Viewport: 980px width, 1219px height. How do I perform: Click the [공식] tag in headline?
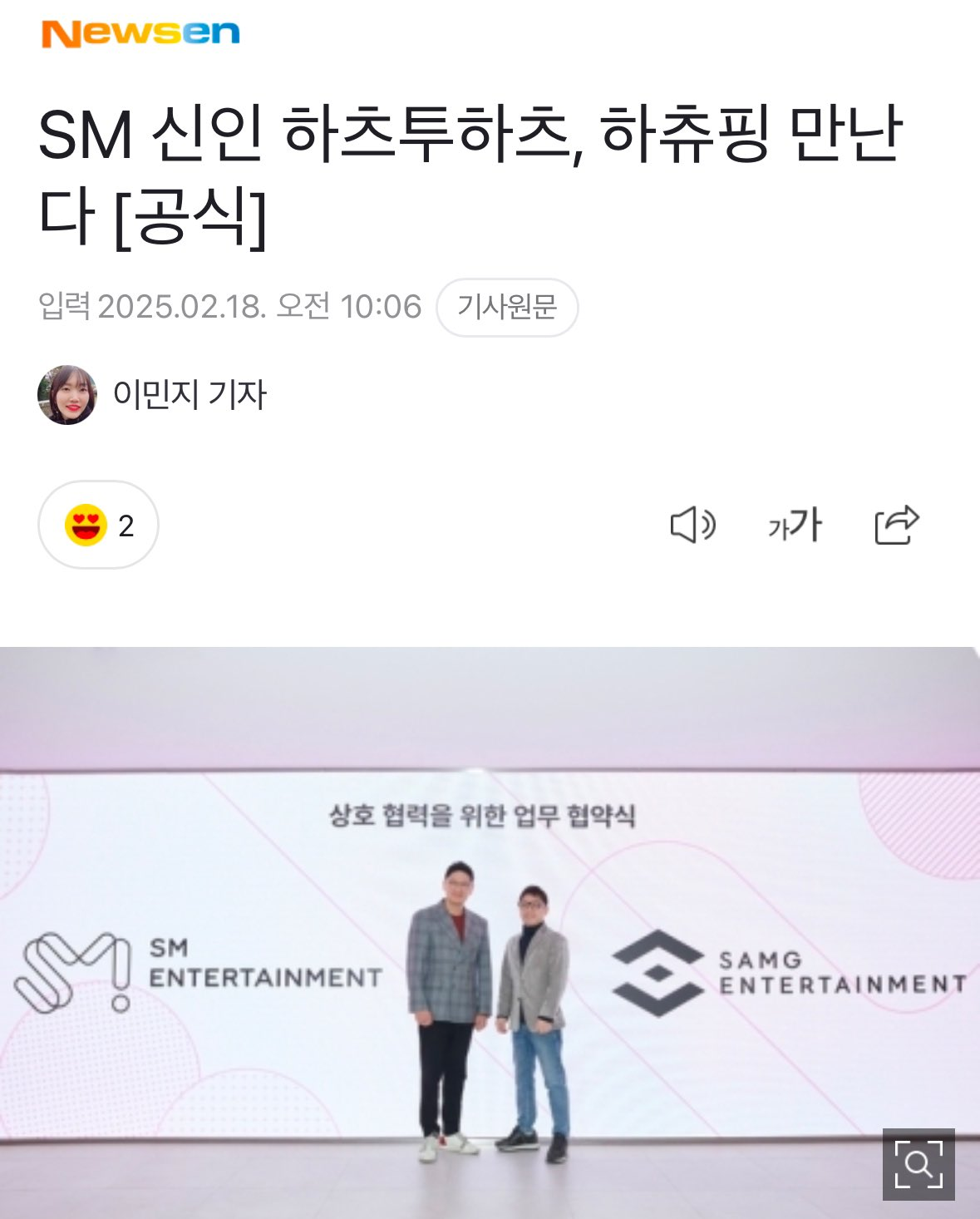(x=190, y=218)
